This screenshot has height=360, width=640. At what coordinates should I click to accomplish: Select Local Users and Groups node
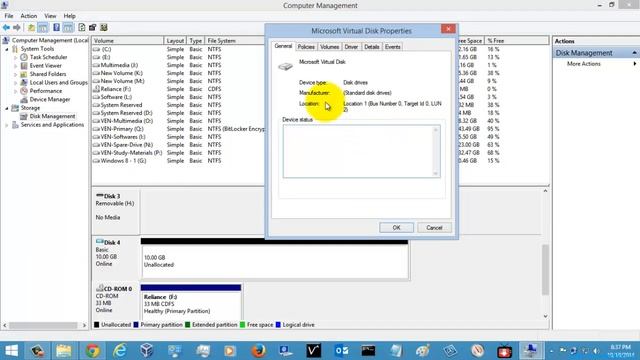pos(58,82)
